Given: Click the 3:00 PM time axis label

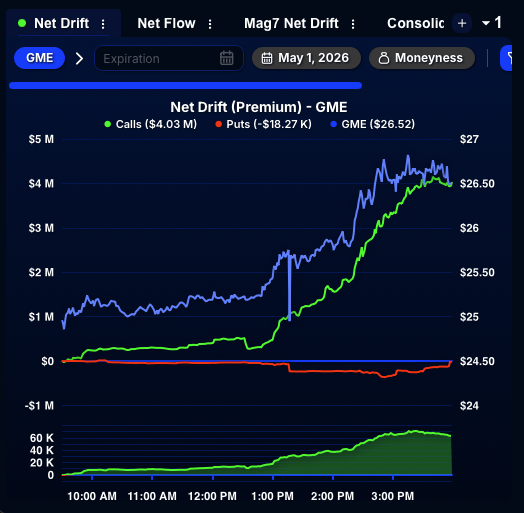Looking at the screenshot, I should click(x=393, y=496).
